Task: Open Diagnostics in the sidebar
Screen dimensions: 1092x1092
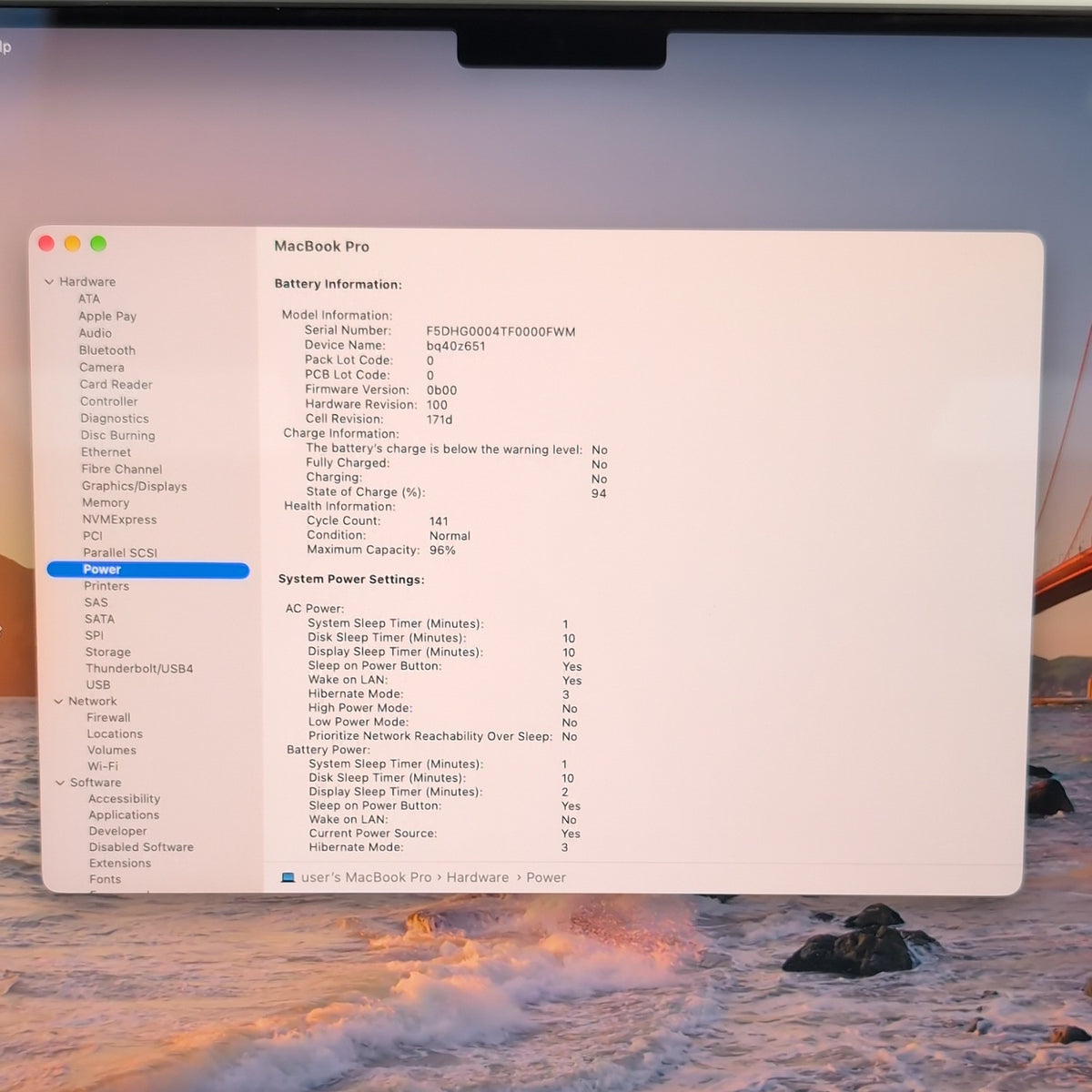Action: coord(115,419)
